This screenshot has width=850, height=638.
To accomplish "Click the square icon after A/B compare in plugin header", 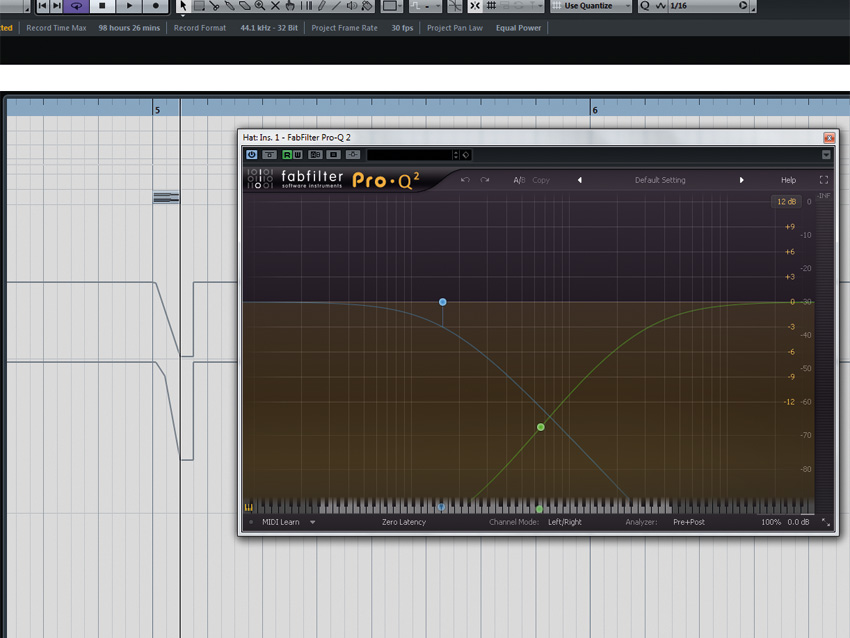I will 333,155.
